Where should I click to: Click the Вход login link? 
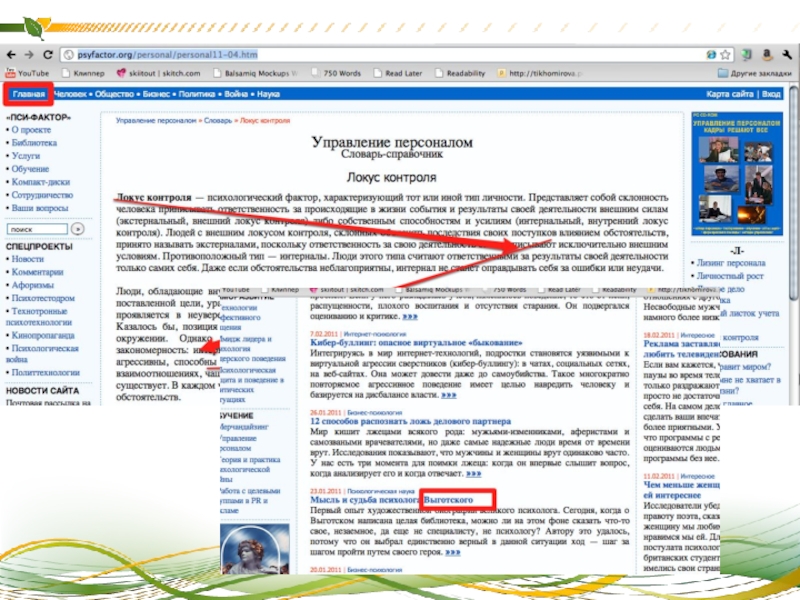pos(771,94)
